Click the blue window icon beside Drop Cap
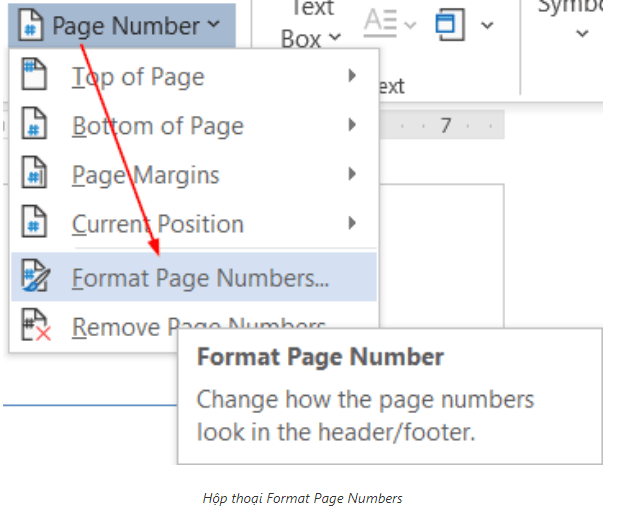637x519 pixels. 449,23
